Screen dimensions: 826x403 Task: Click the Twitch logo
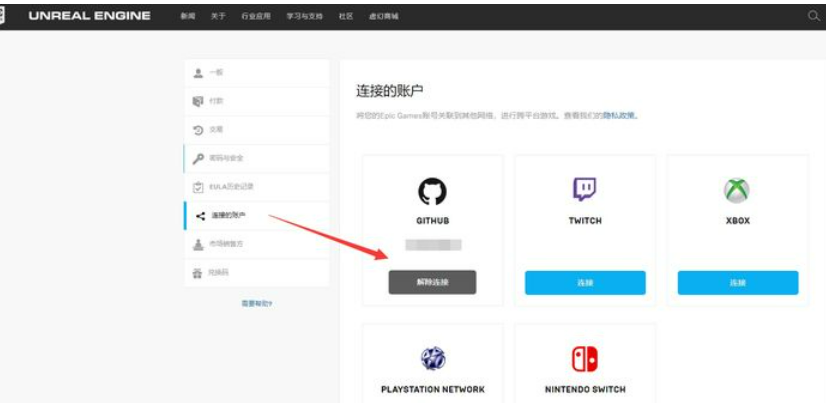[585, 190]
